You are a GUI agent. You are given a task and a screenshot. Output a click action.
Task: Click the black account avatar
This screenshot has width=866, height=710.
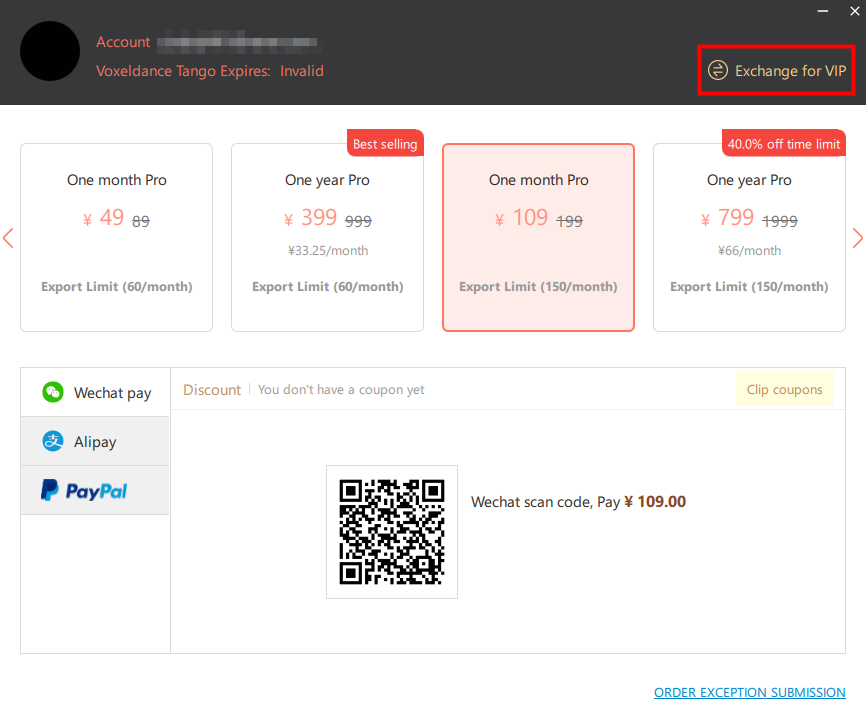coord(50,51)
